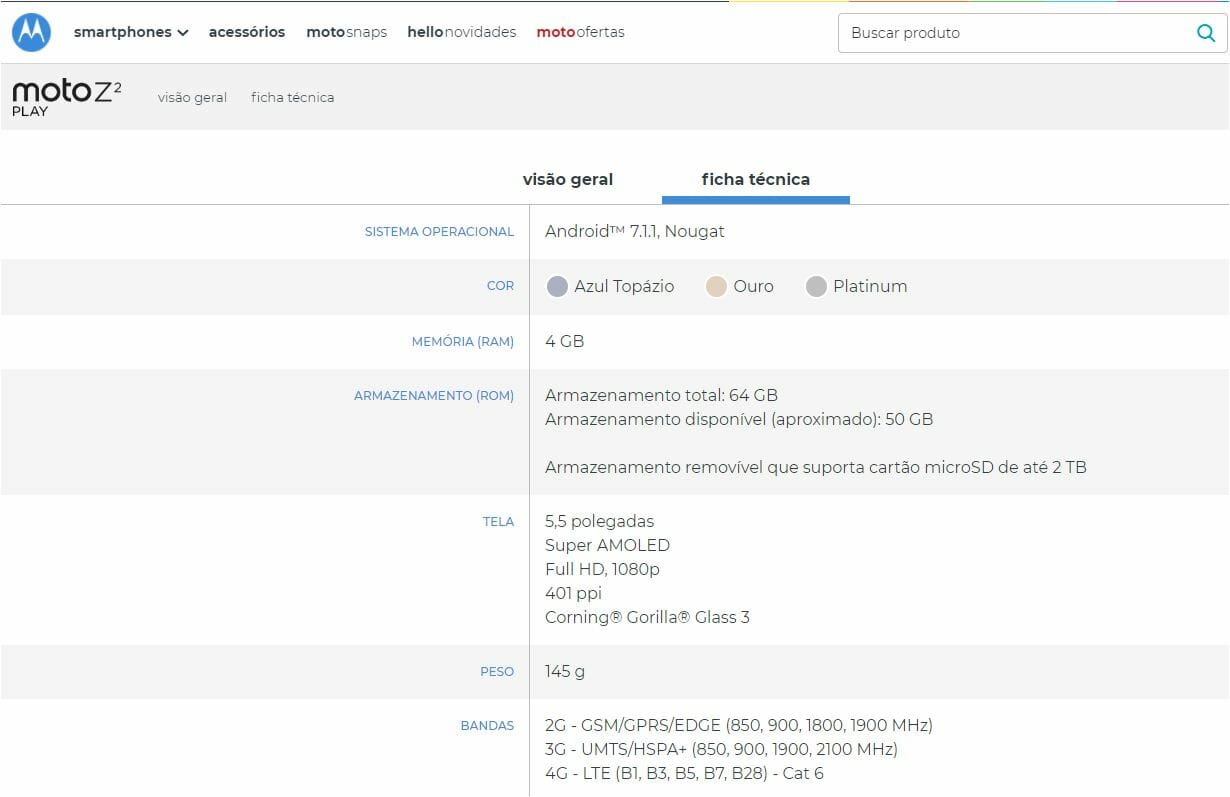Viewport: 1230px width, 797px height.
Task: Focus the Buscar produto search field
Action: point(1032,33)
